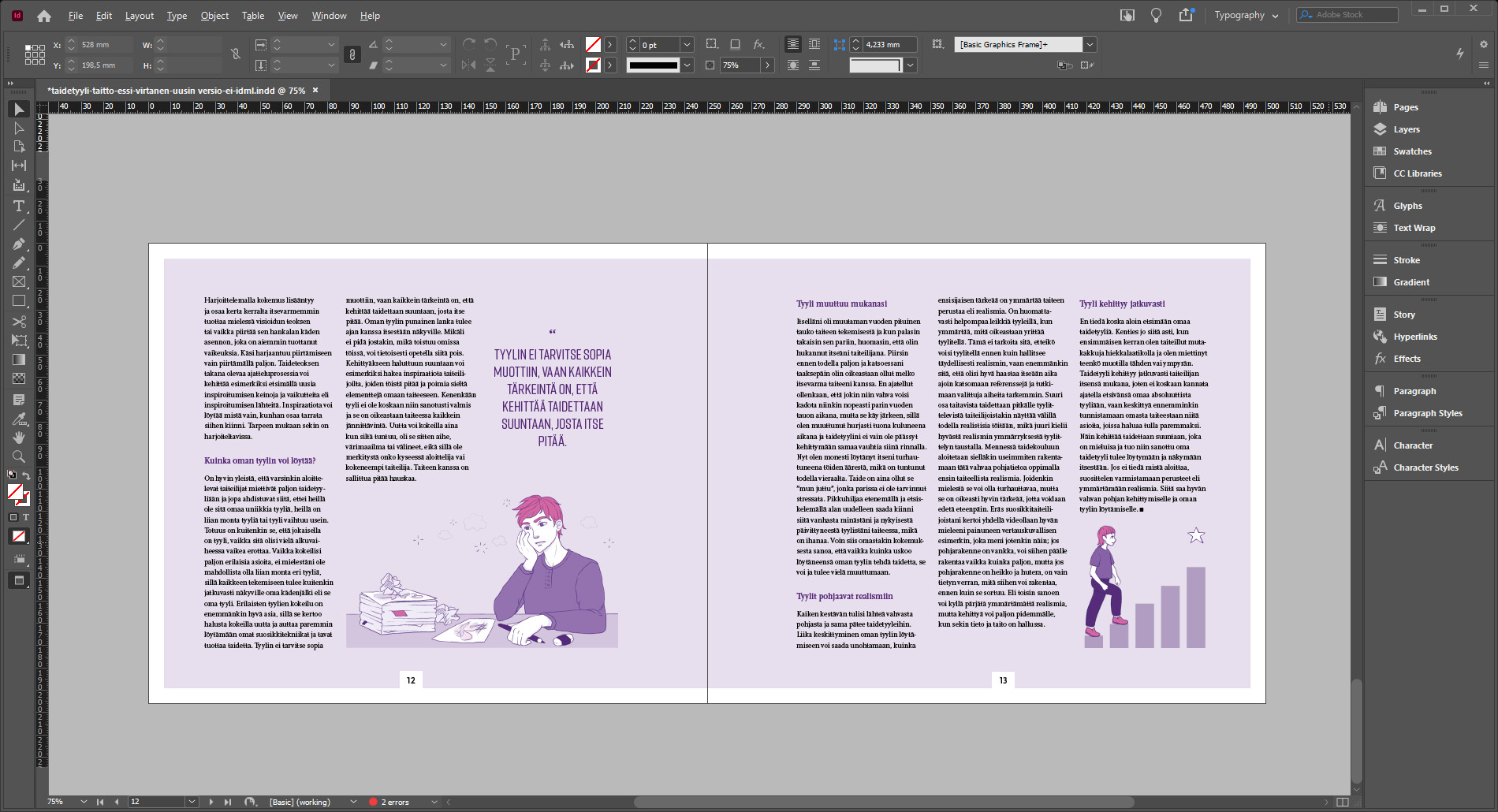Image resolution: width=1498 pixels, height=812 pixels.
Task: Click the flip horizontal icon
Action: (468, 65)
